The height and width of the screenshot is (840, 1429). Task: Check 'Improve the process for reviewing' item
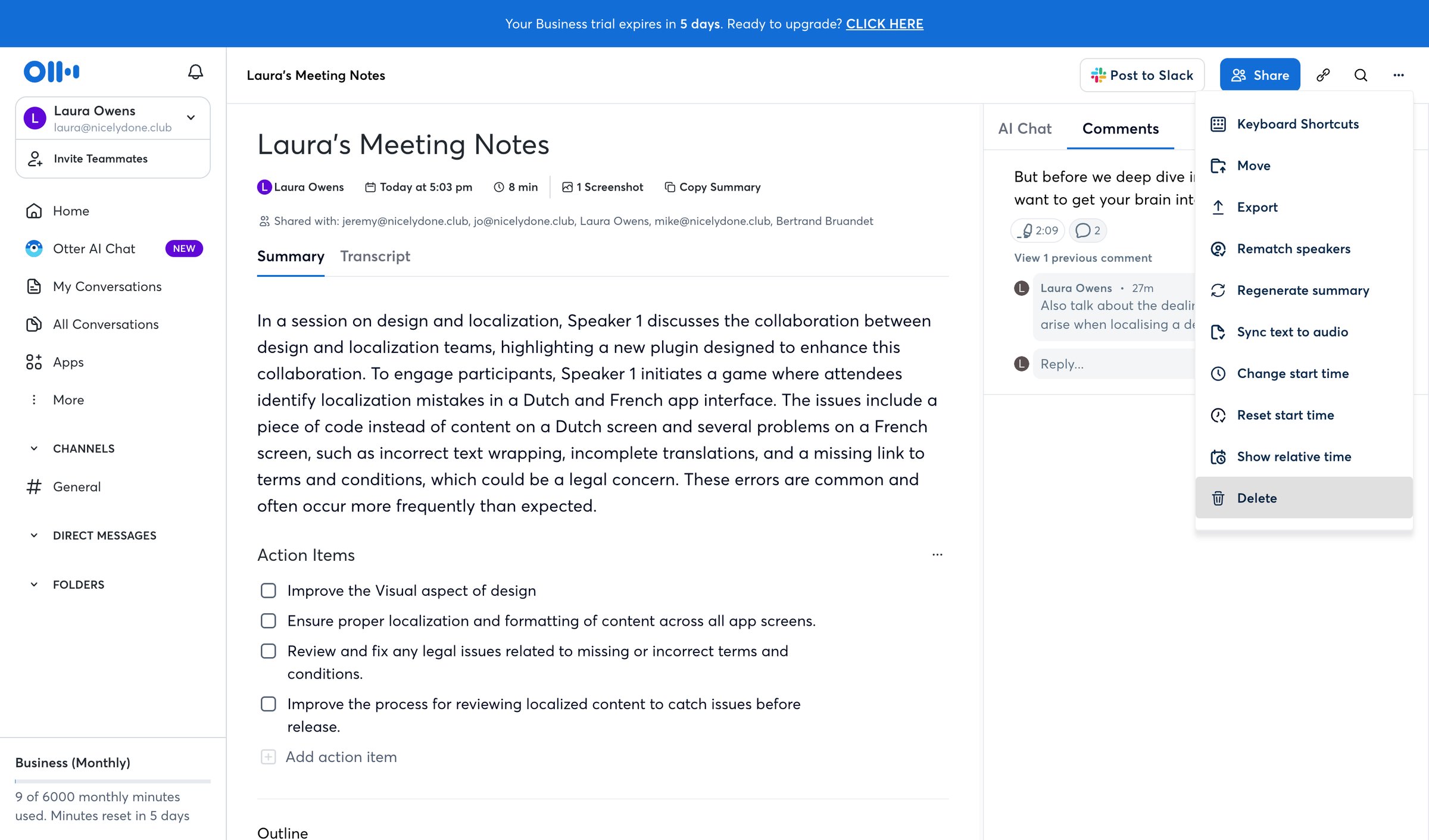coord(269,704)
